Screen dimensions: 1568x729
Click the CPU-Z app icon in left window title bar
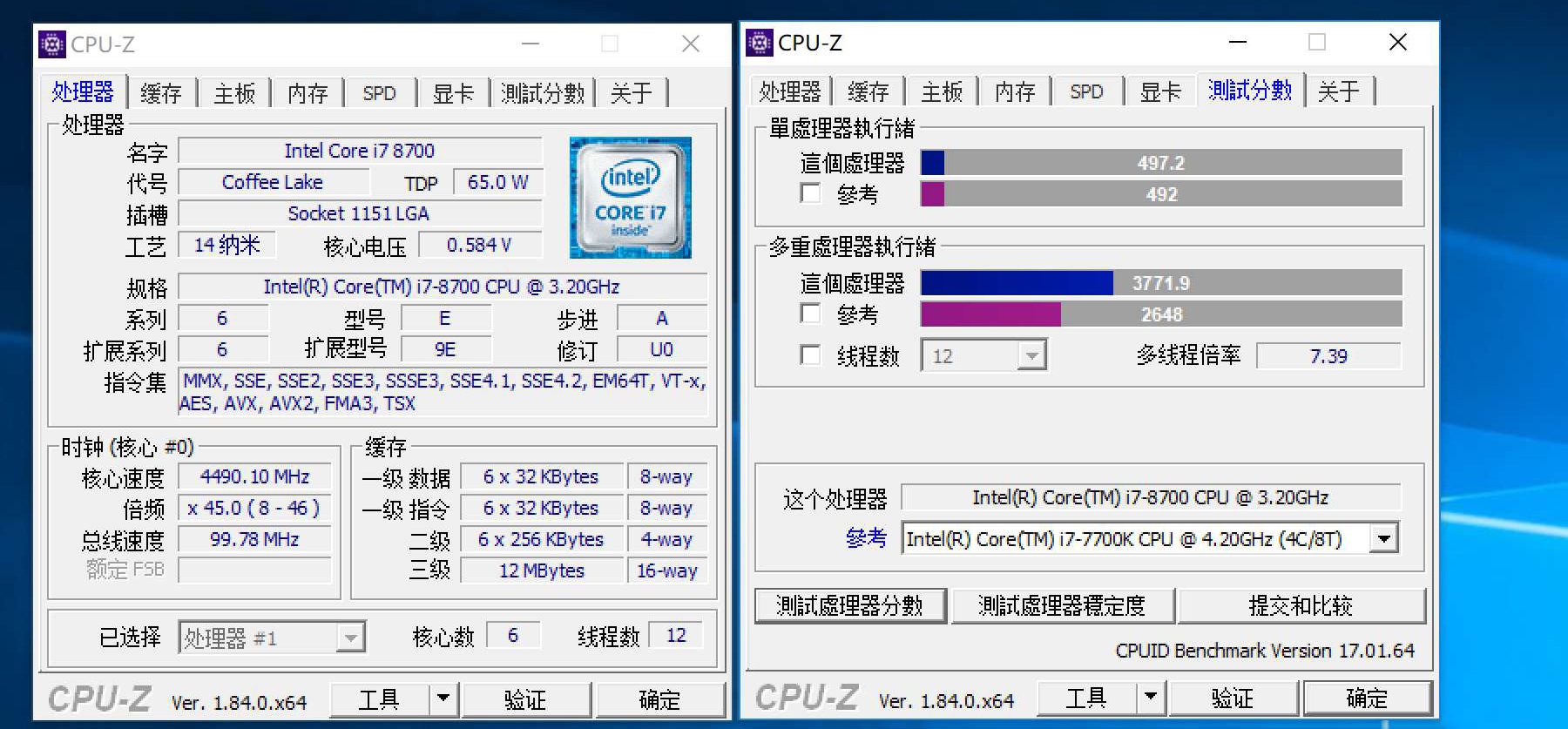52,44
